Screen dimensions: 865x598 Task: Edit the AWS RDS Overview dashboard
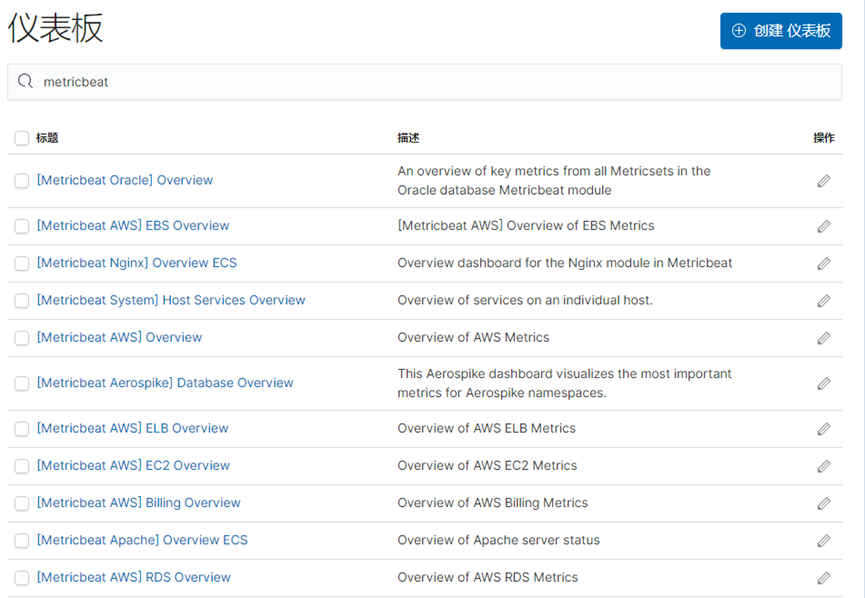(824, 578)
